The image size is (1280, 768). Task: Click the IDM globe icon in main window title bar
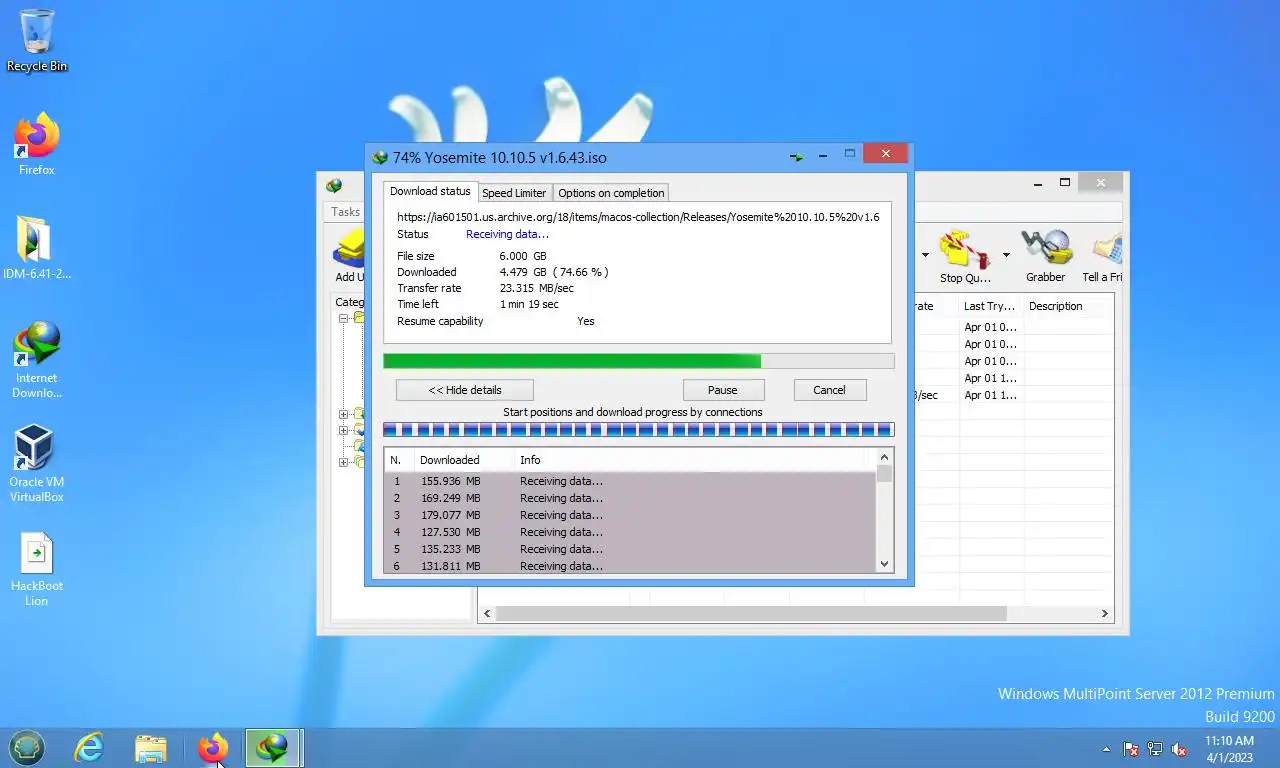click(x=334, y=185)
